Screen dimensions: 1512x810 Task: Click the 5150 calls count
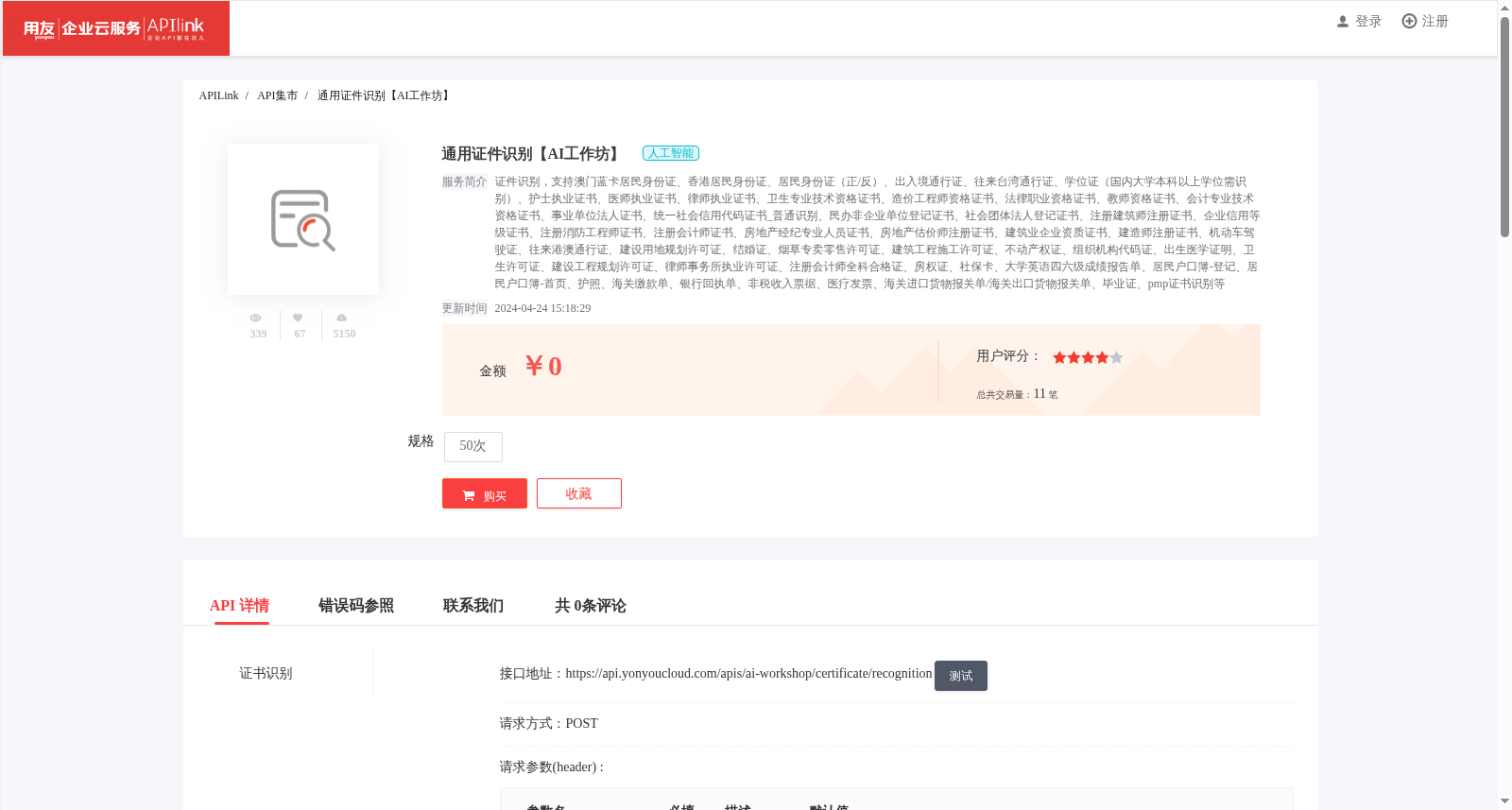tap(344, 334)
